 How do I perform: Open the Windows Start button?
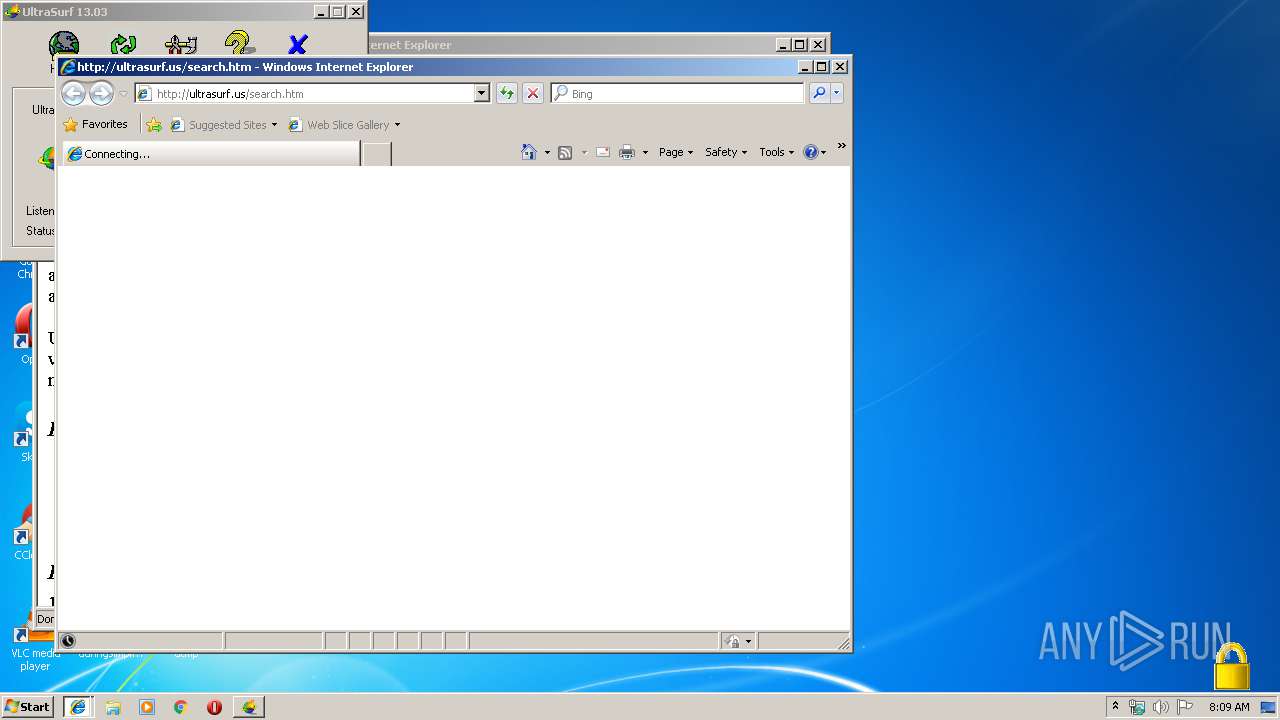(x=27, y=706)
